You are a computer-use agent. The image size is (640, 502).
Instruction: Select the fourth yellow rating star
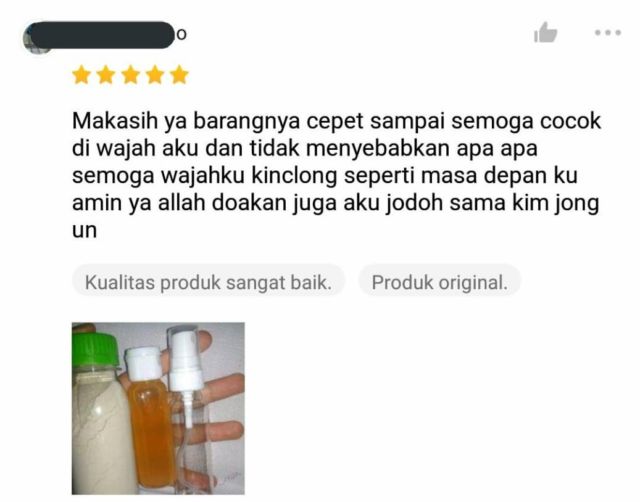pos(155,75)
